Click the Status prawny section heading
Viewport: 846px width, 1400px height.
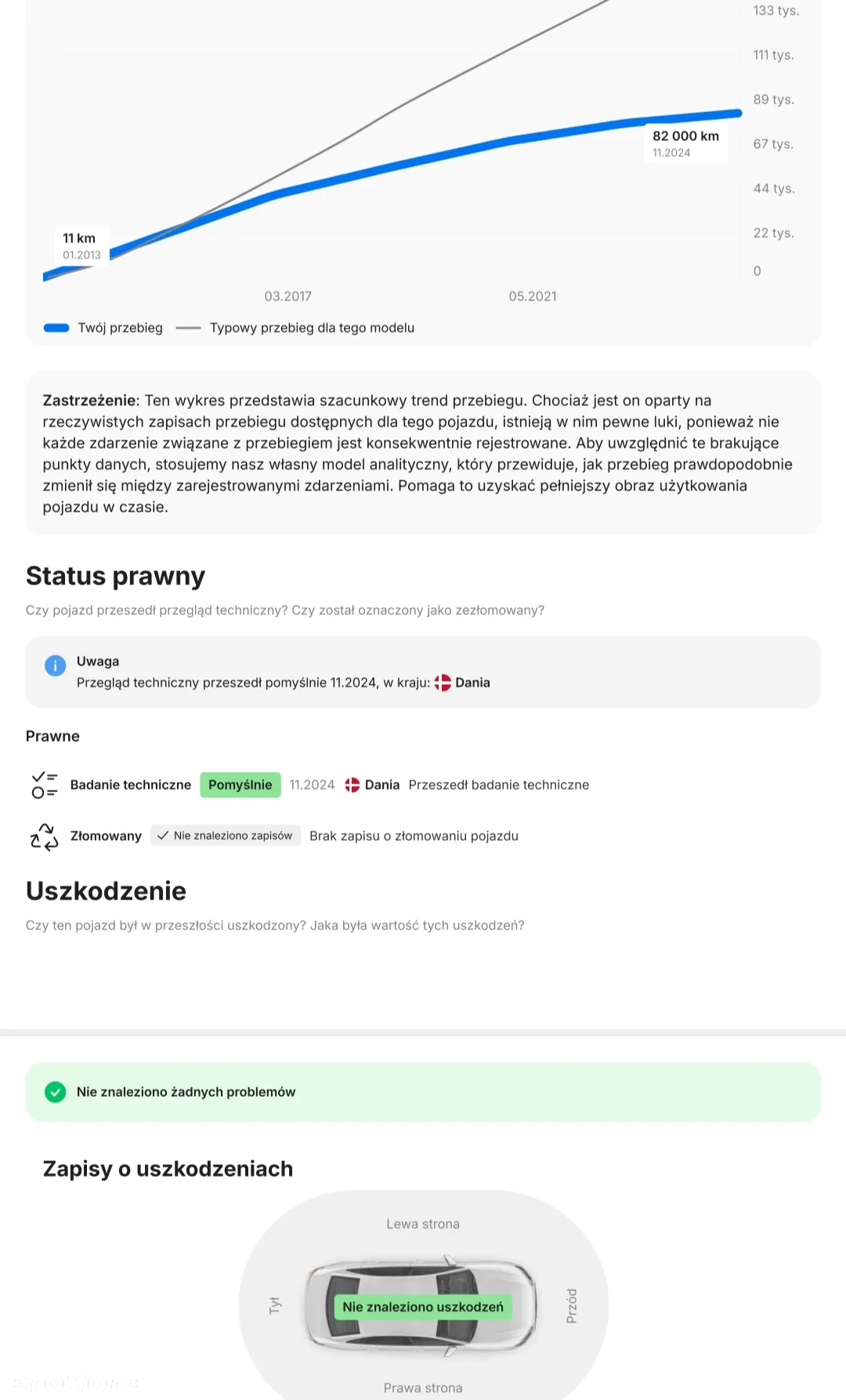point(115,576)
